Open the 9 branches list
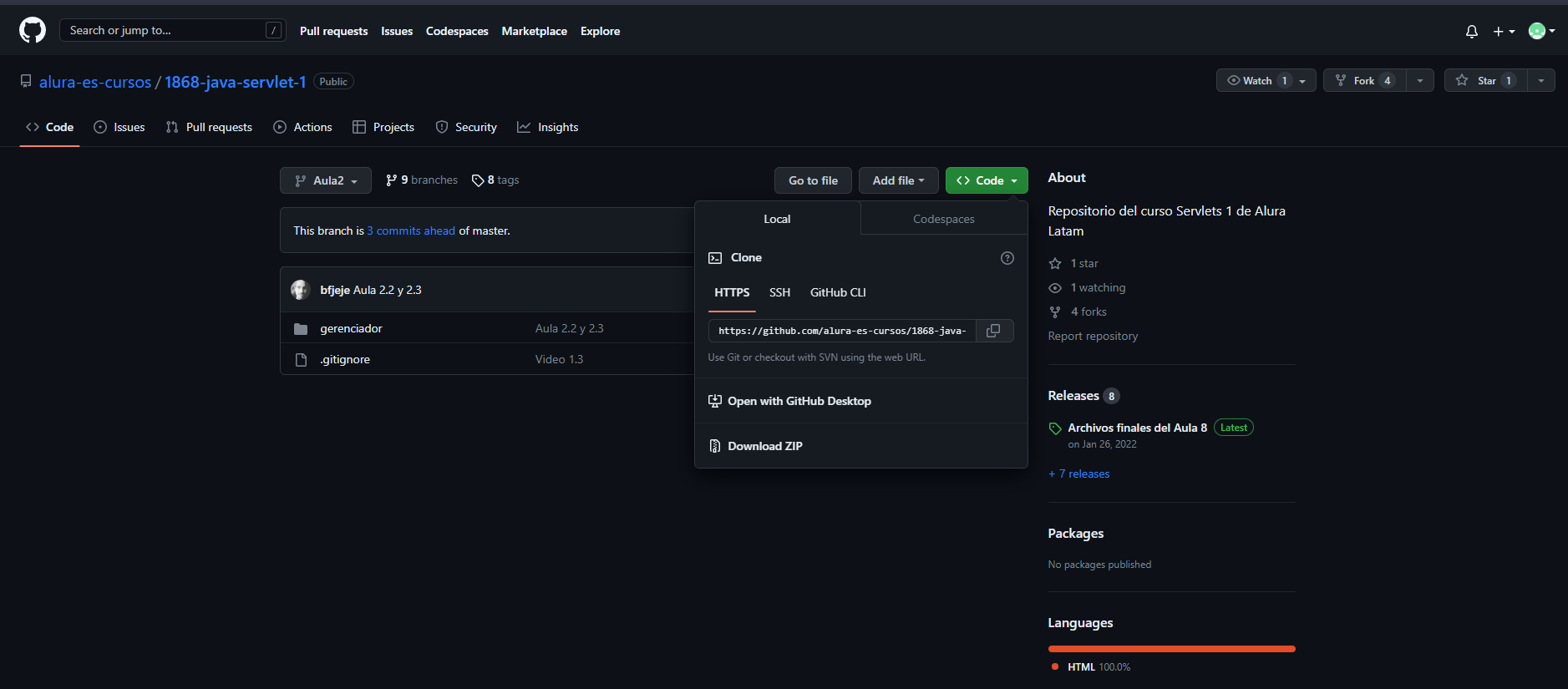 tap(422, 180)
